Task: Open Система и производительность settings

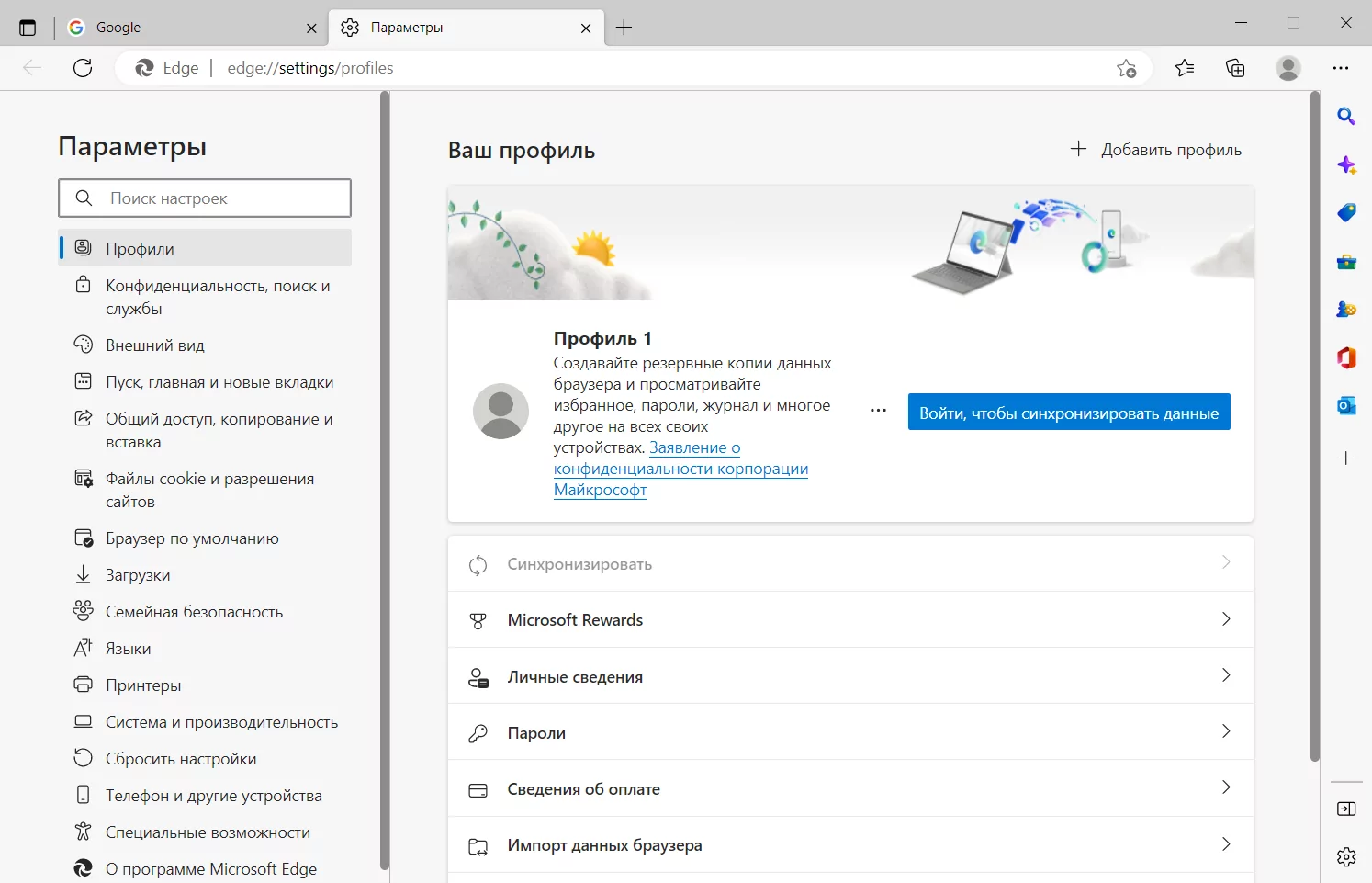Action: click(x=205, y=721)
